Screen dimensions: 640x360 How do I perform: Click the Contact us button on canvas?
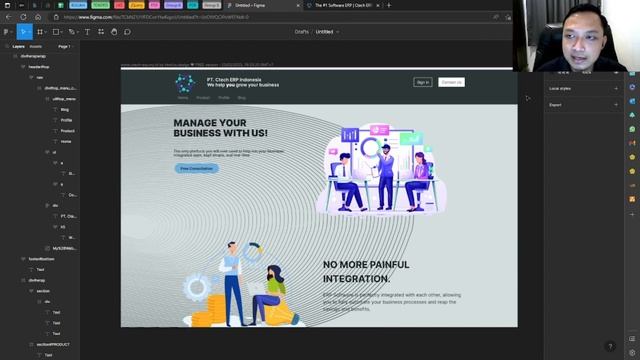[451, 82]
